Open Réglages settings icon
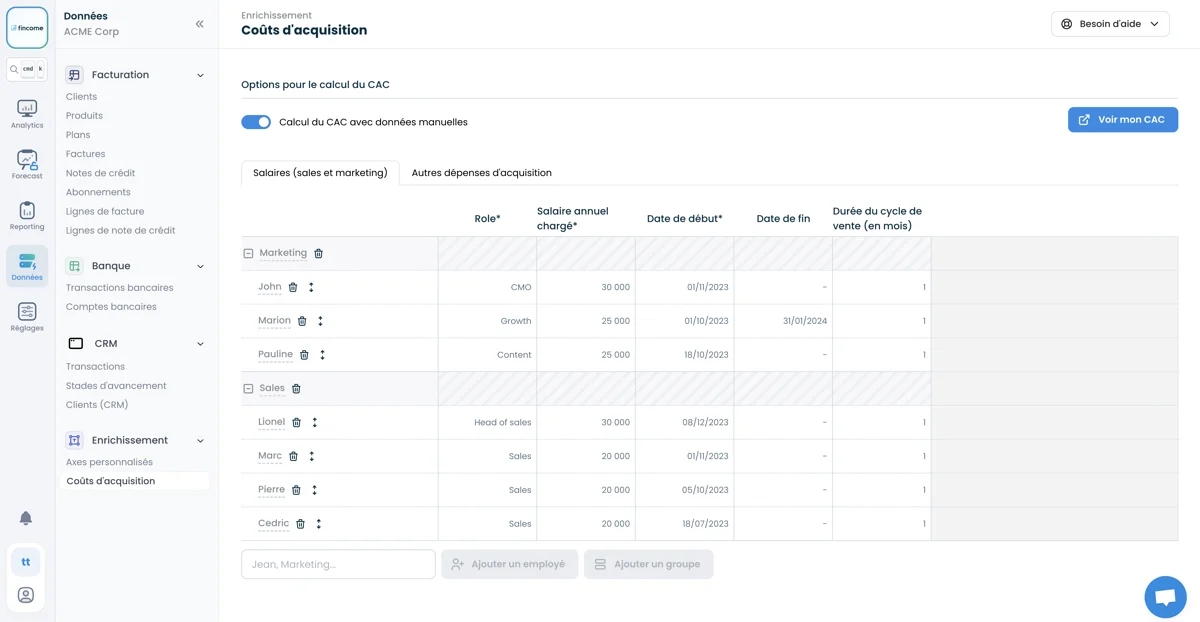This screenshot has width=1200, height=622. (x=27, y=317)
